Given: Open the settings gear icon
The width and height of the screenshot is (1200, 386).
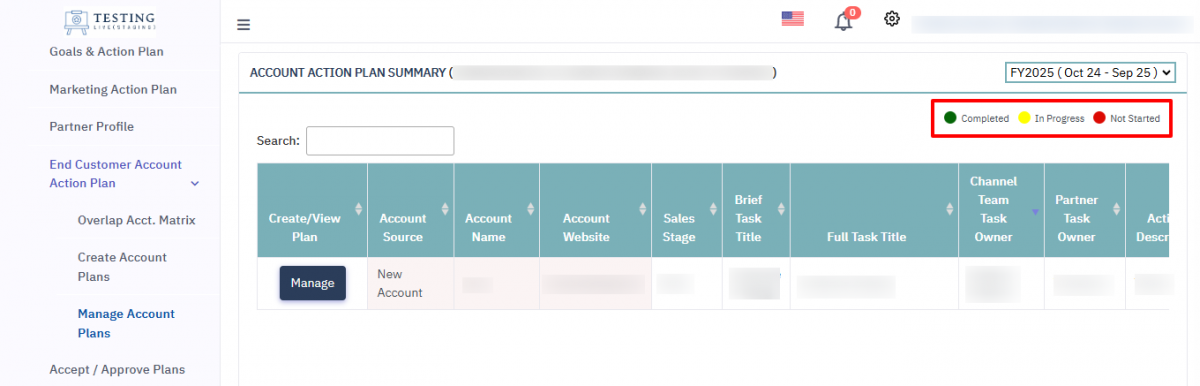Looking at the screenshot, I should pos(892,19).
